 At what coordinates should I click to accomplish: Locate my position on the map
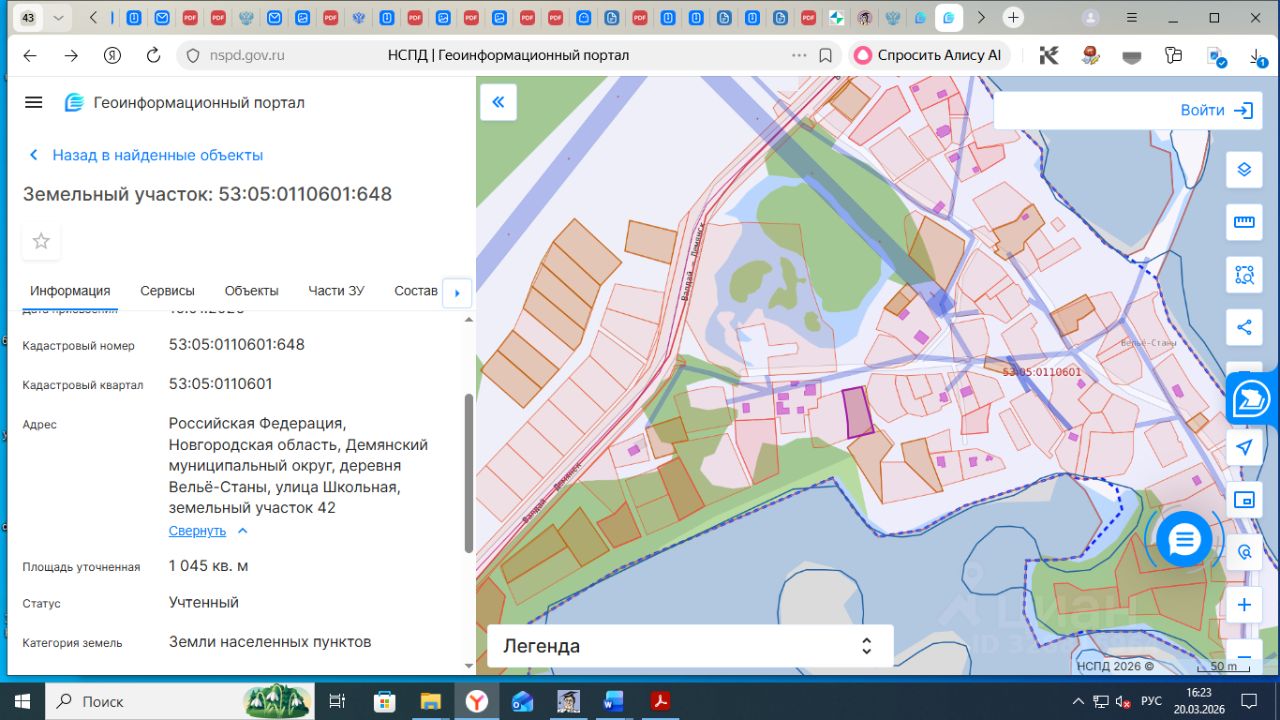point(1244,447)
